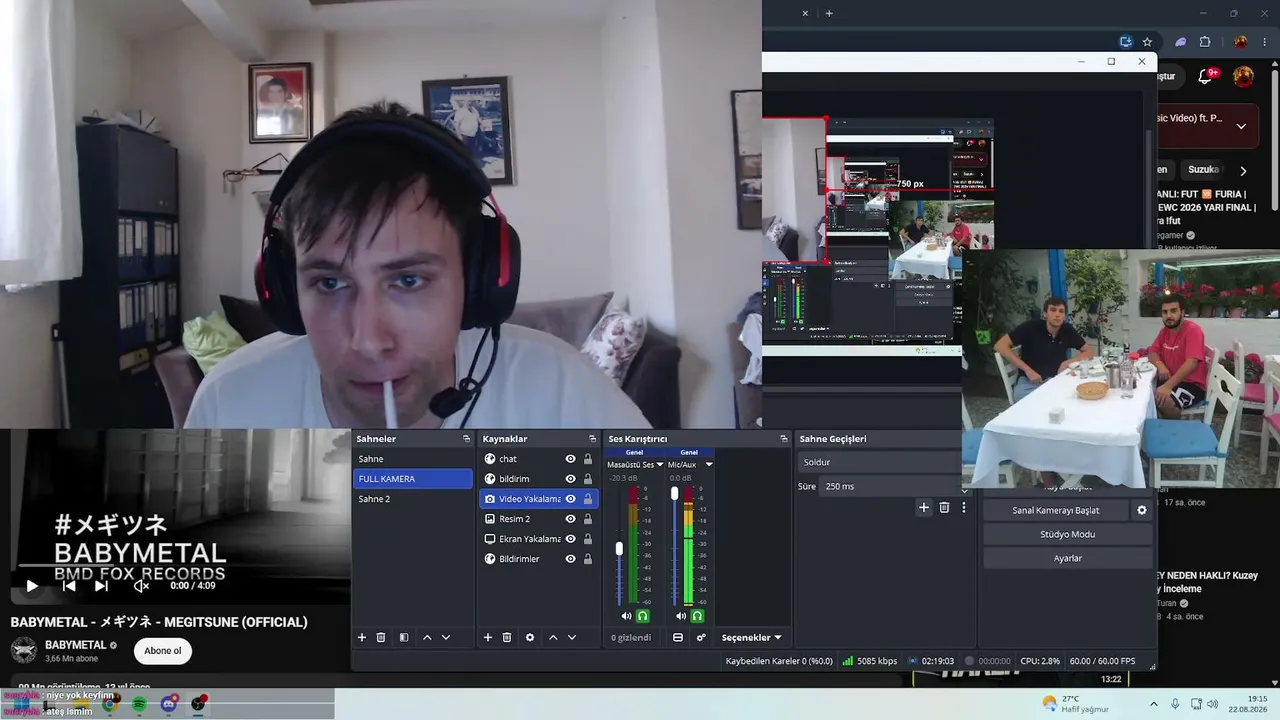Open Stüdyo Modu
1280x720 pixels.
1067,534
